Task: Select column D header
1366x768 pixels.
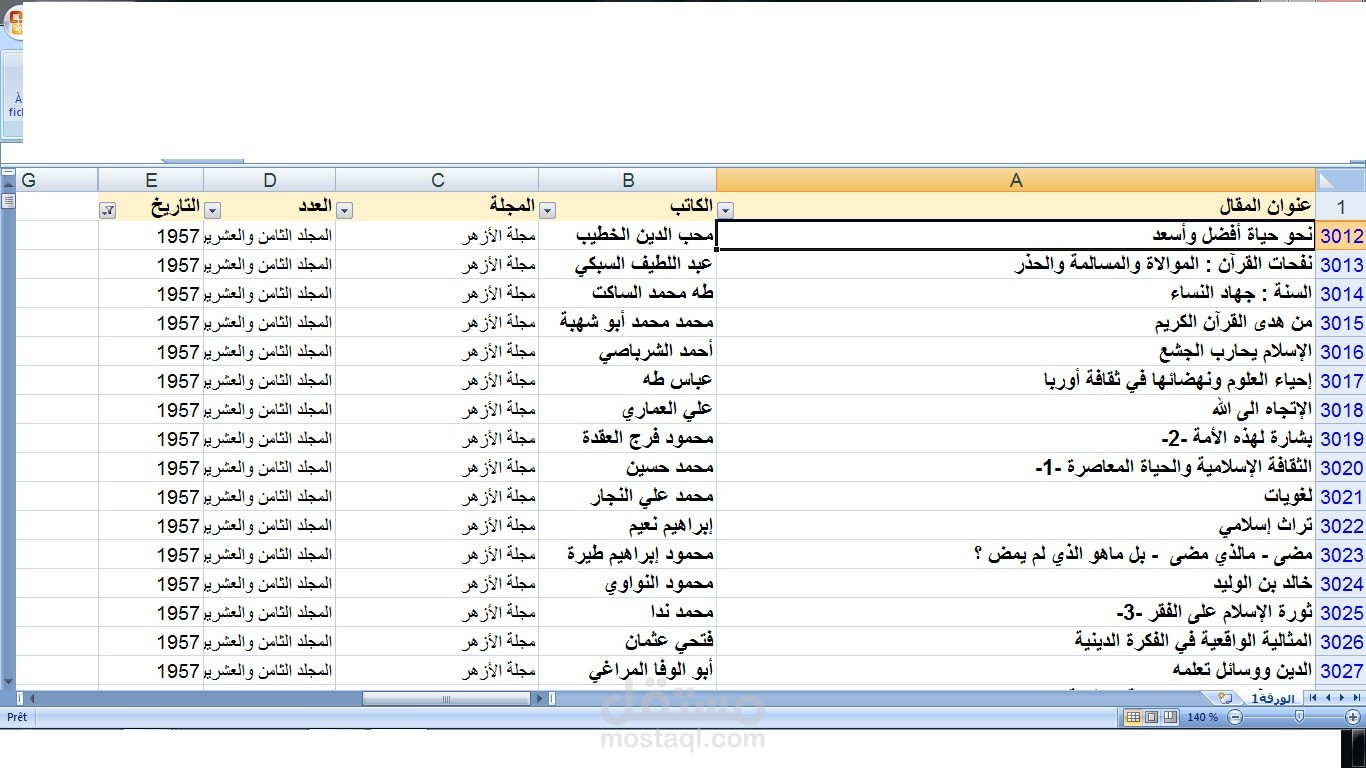Action: point(270,180)
